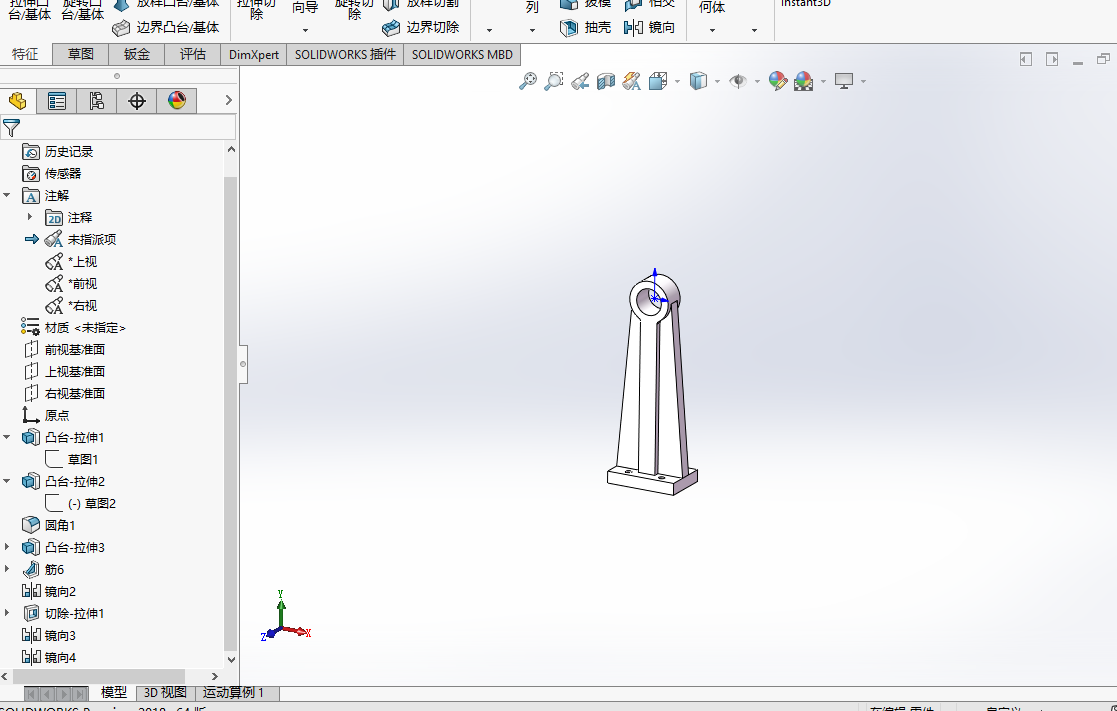Screen dimensions: 1117x711
Task: Expand the 凸台-拉伸3 feature node
Action: tap(8, 547)
